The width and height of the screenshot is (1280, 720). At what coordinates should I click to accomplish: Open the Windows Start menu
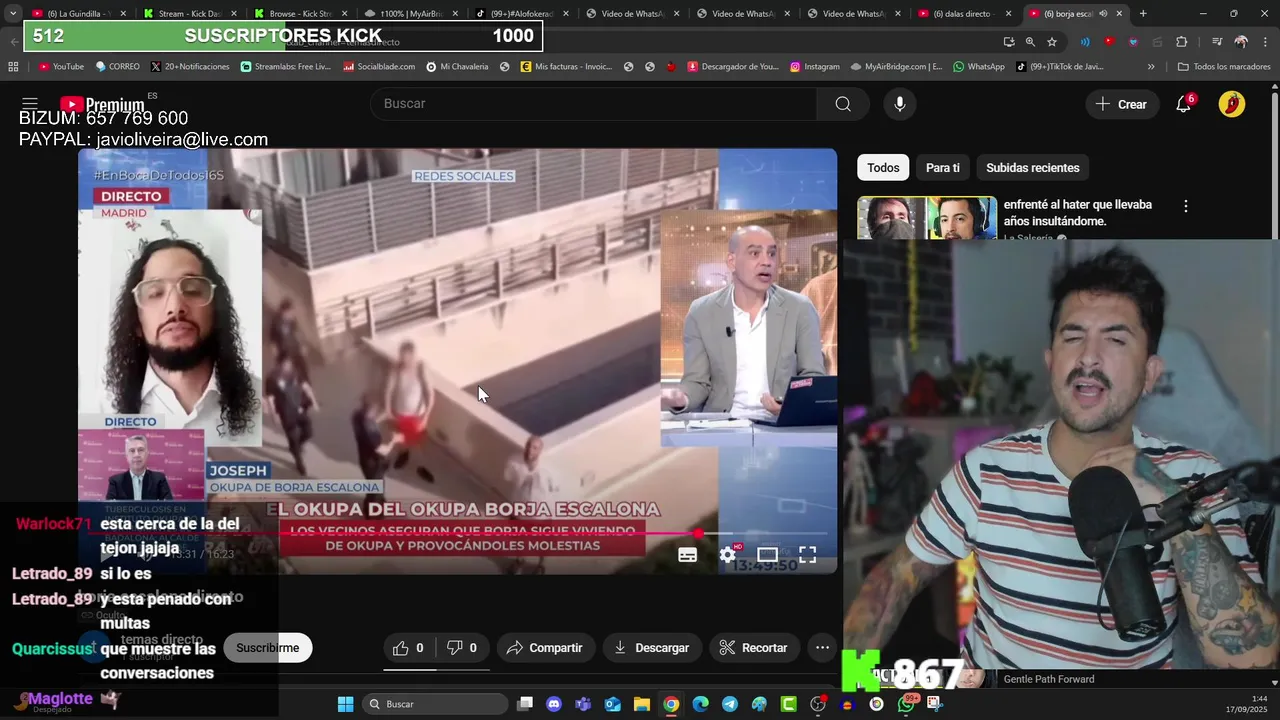point(345,704)
